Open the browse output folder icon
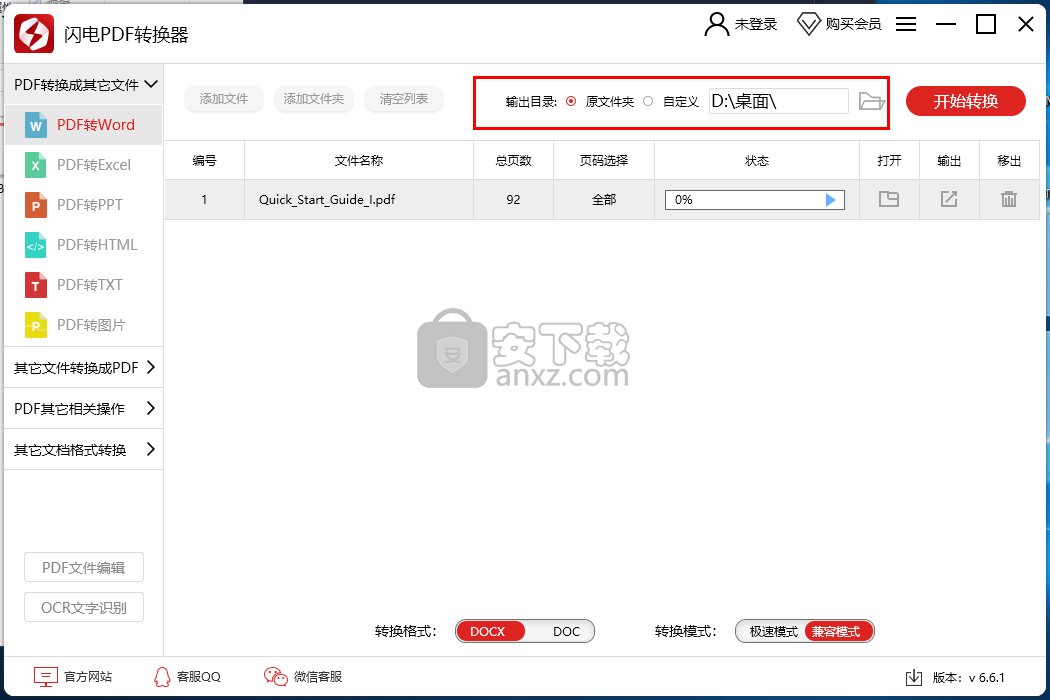1050x700 pixels. click(x=871, y=101)
